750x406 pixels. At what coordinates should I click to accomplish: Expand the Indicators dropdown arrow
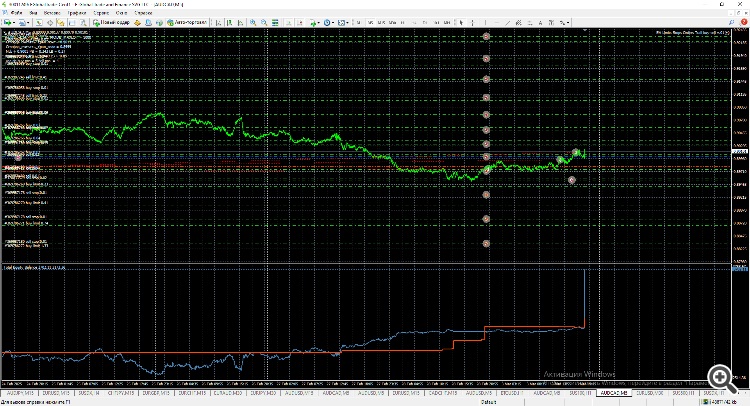(x=319, y=22)
